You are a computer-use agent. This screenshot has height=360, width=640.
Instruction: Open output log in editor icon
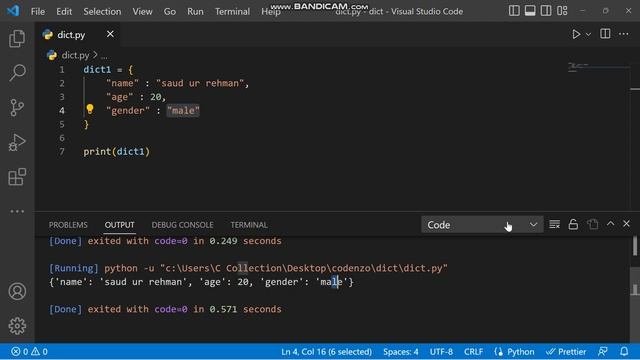(x=592, y=224)
